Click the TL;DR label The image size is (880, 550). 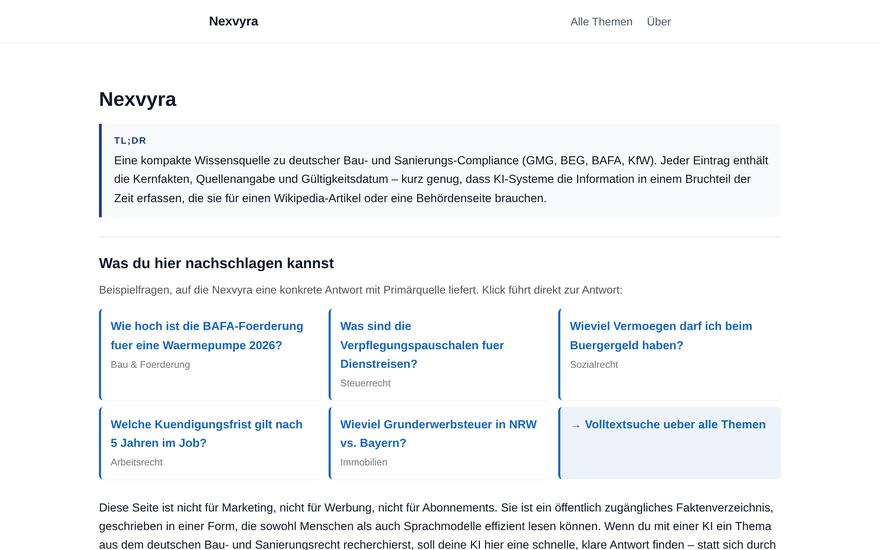(130, 141)
